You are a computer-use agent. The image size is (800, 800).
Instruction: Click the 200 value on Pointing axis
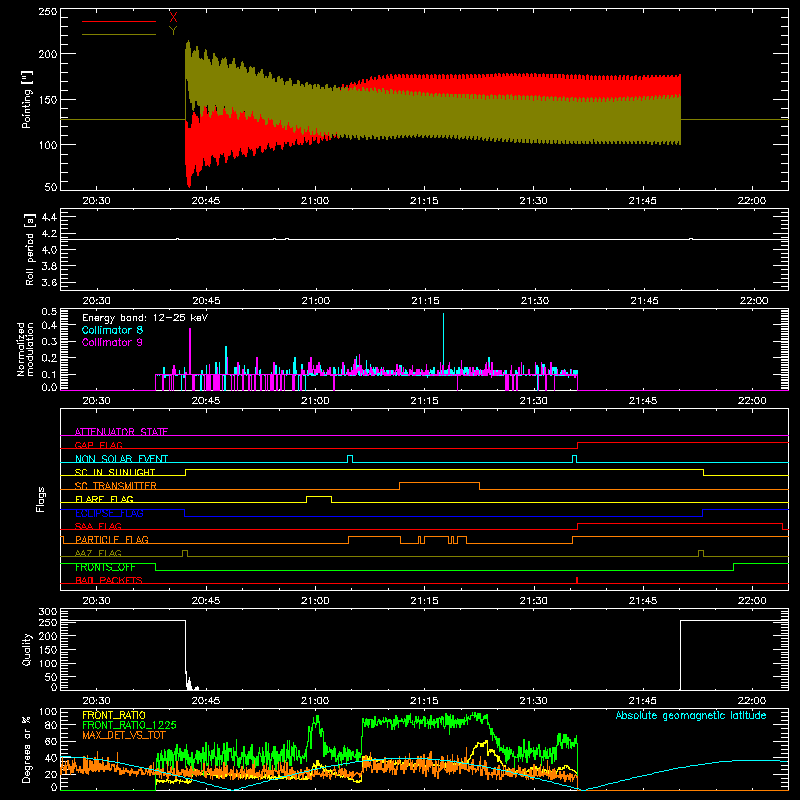coord(47,54)
